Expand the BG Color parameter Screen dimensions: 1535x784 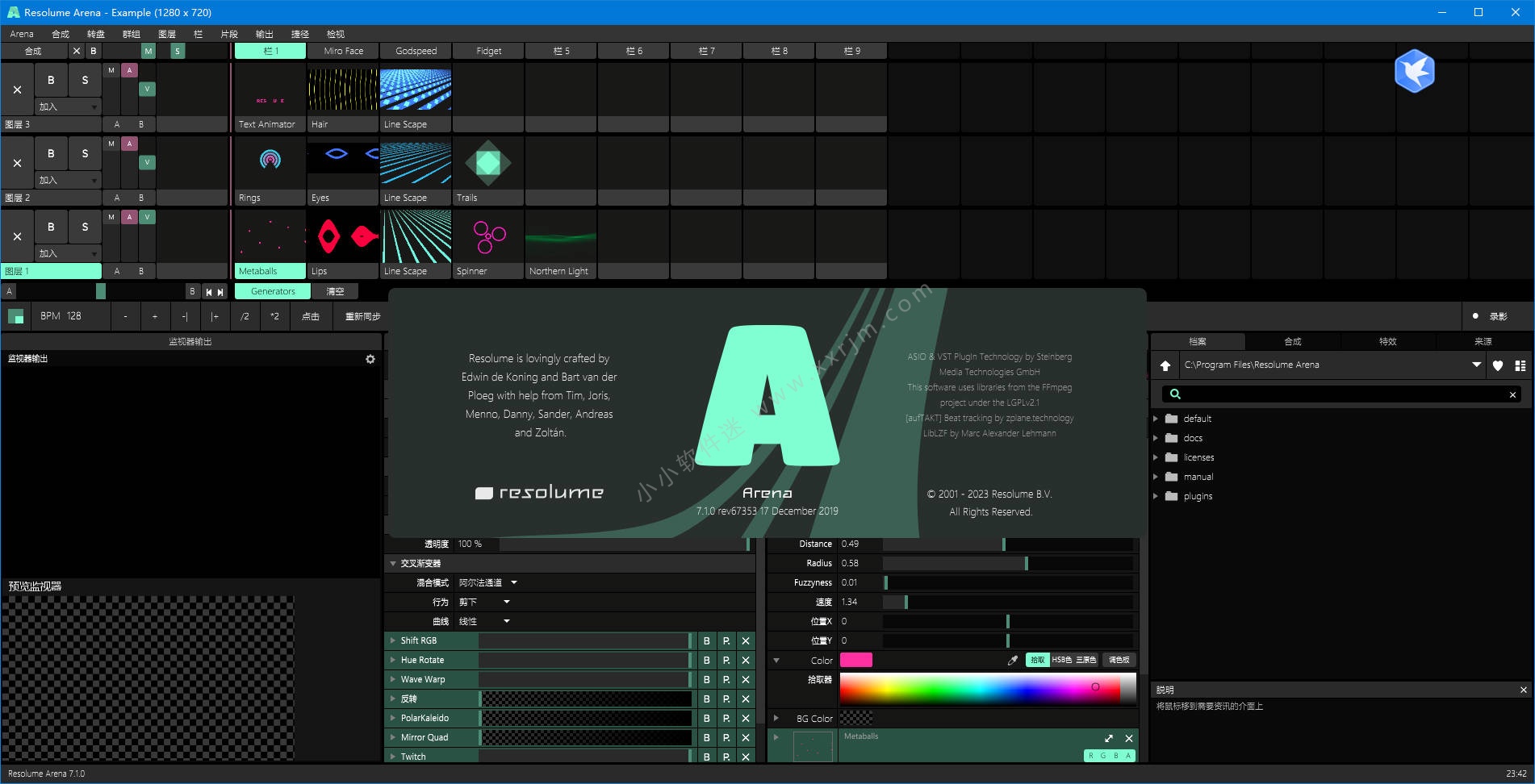[x=776, y=718]
